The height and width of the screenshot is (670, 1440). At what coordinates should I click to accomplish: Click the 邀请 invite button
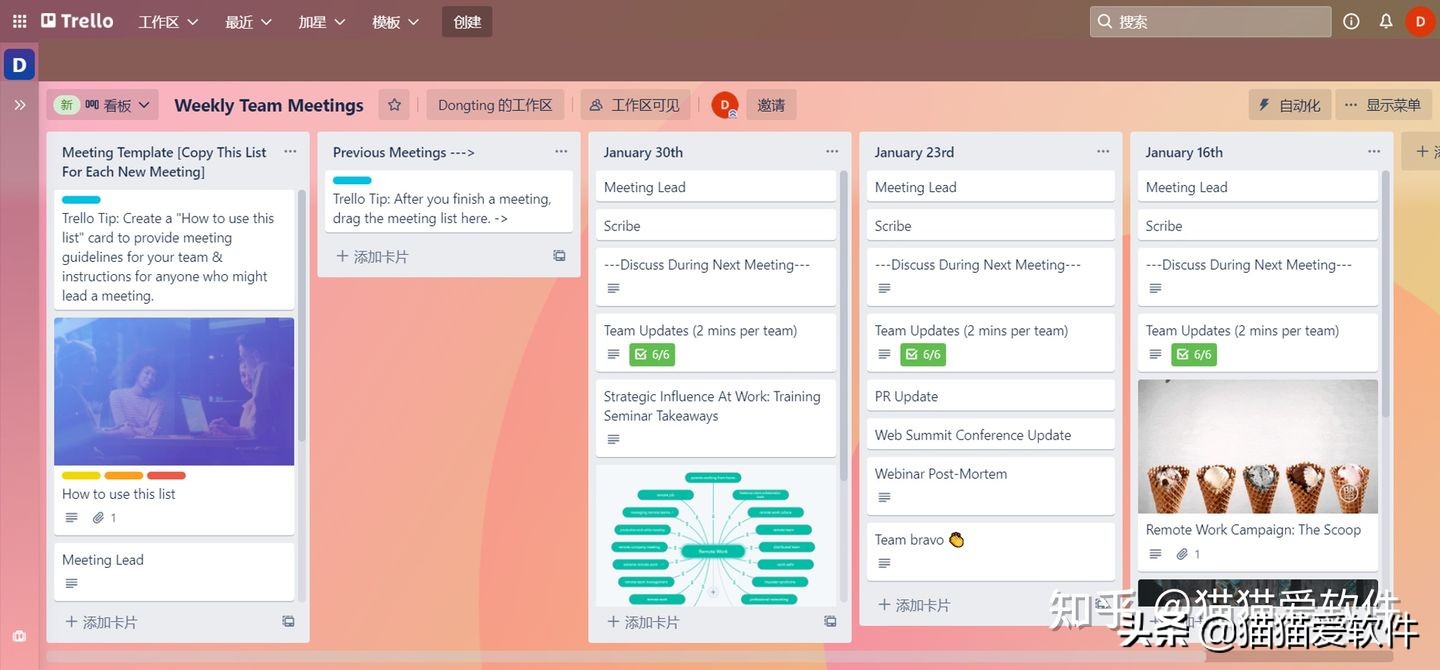(771, 105)
